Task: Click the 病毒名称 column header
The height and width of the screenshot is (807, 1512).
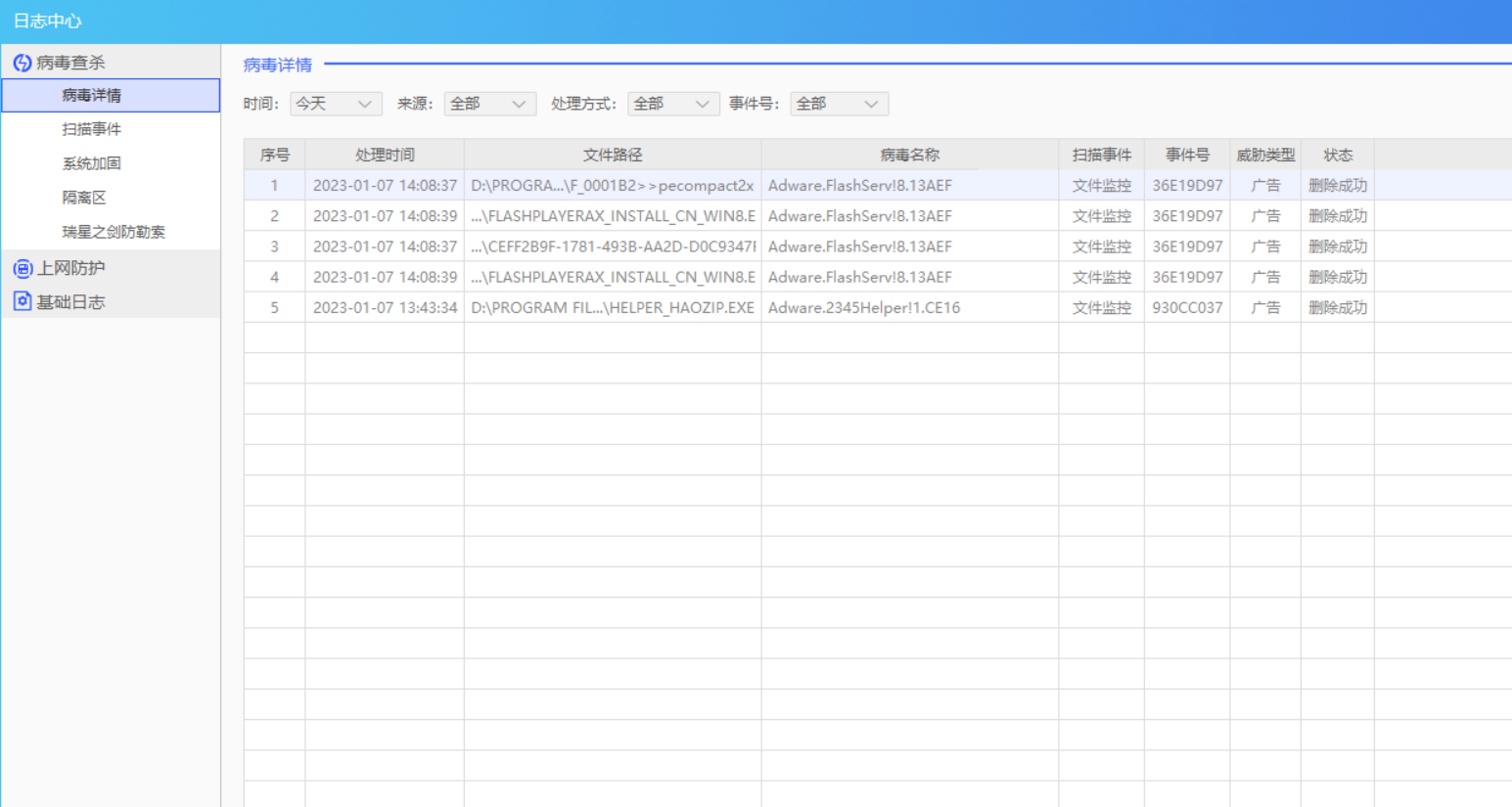Action: (x=909, y=155)
